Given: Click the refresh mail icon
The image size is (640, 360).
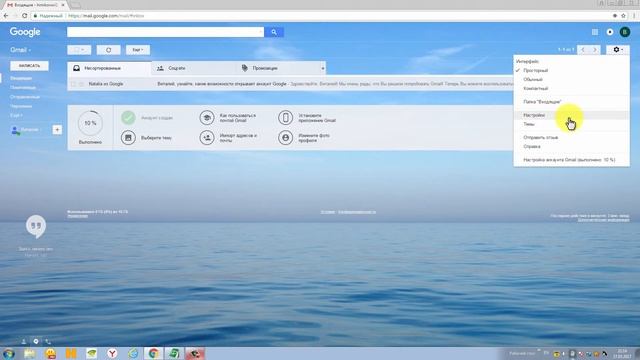Looking at the screenshot, I should click(109, 50).
